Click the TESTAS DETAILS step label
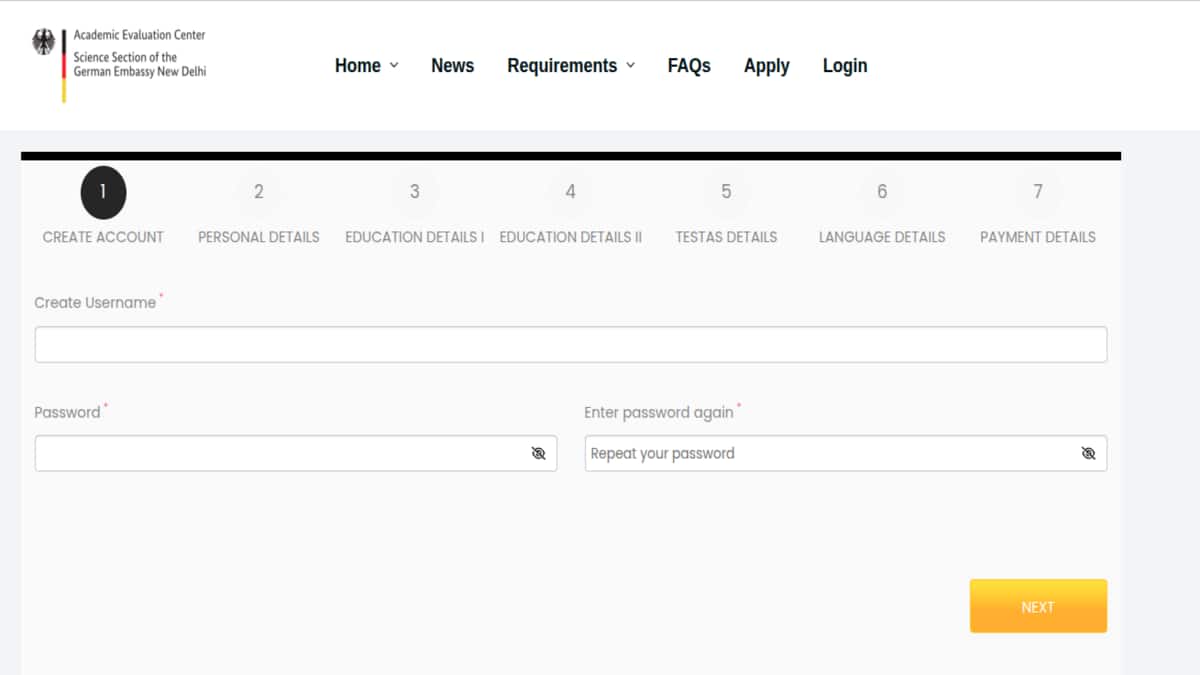Screen dimensions: 1200x675 pyautogui.click(x=726, y=237)
